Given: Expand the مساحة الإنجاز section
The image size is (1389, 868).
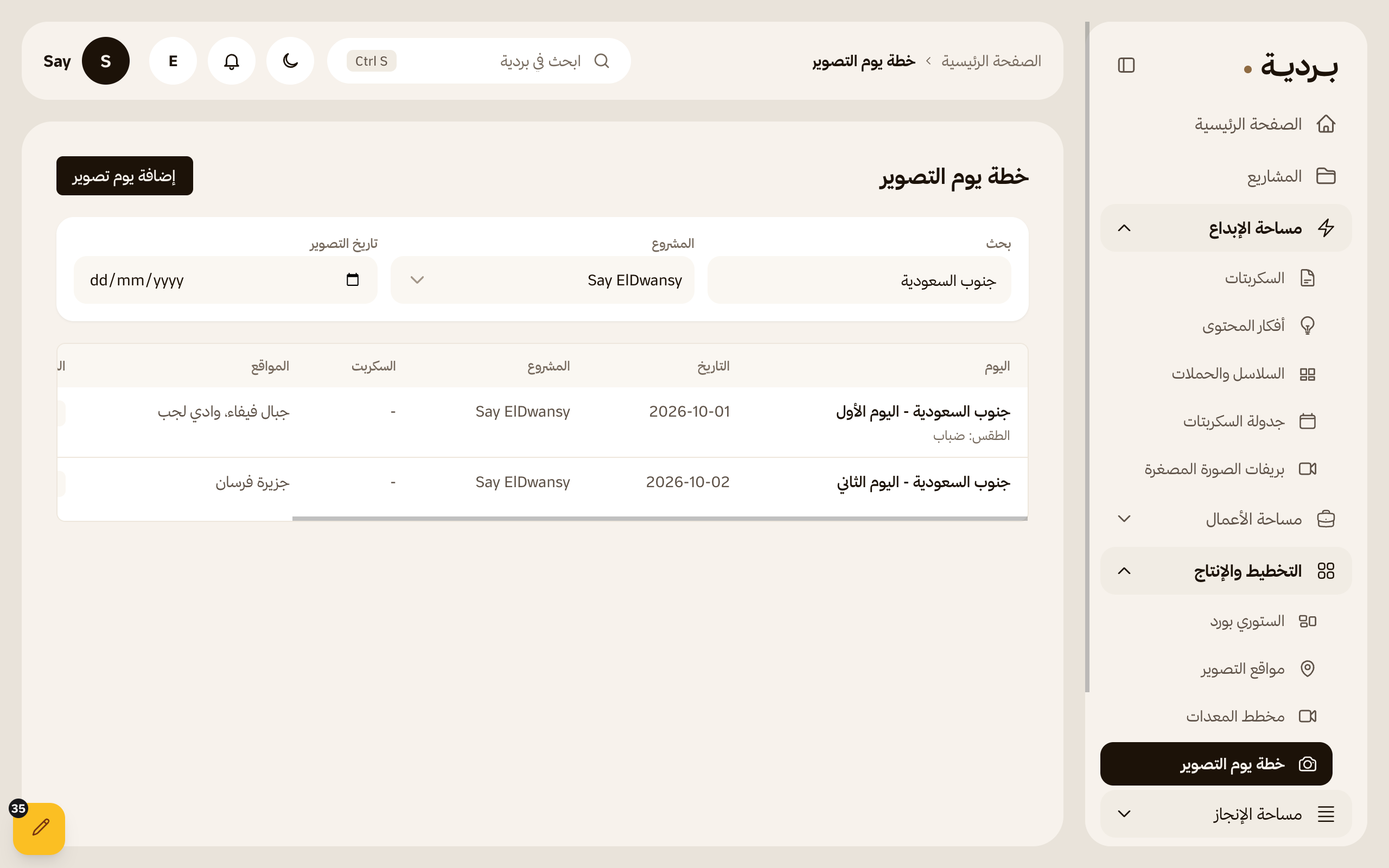Looking at the screenshot, I should pos(1226,813).
